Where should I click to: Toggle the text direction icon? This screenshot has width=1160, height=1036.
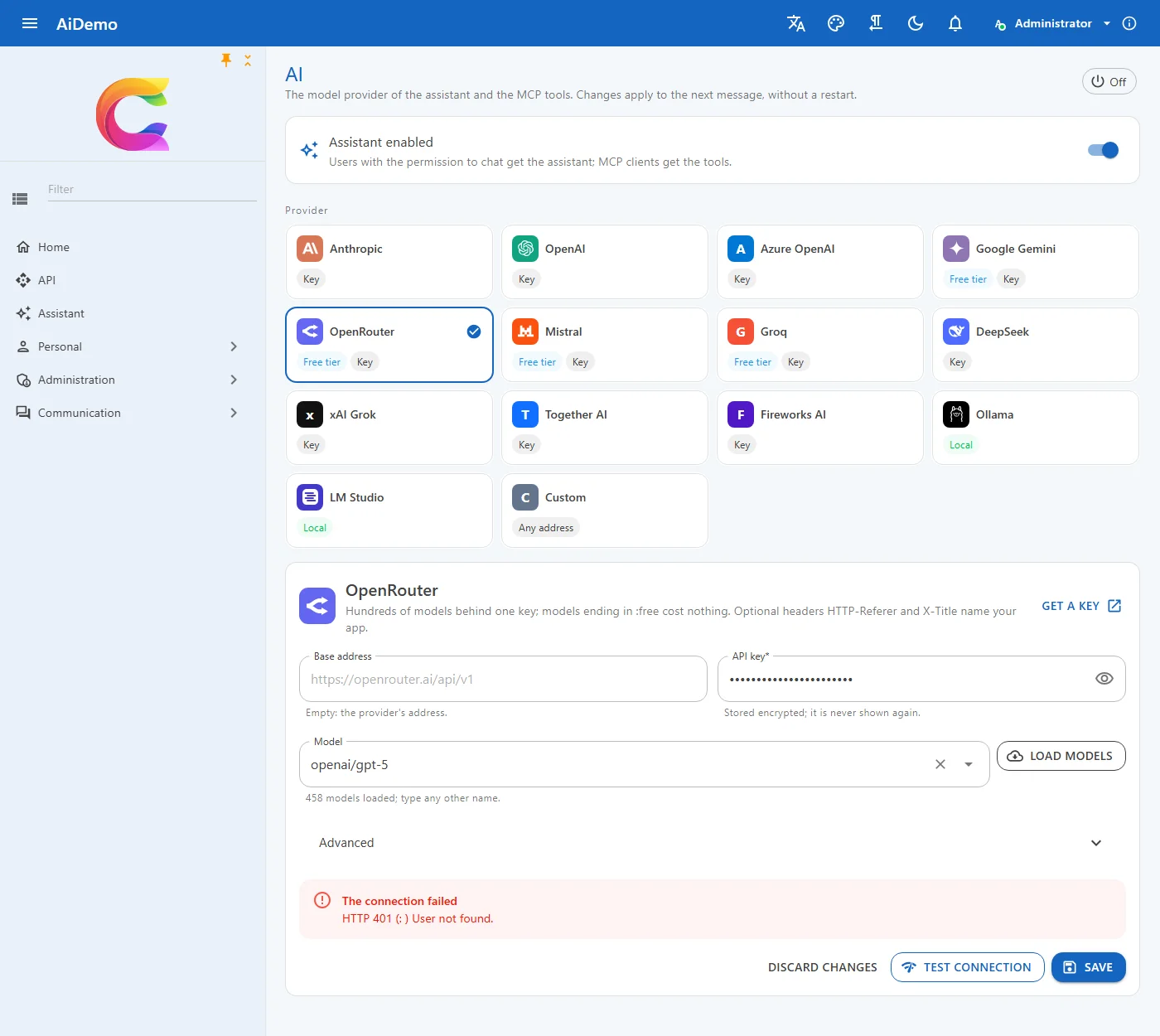876,23
